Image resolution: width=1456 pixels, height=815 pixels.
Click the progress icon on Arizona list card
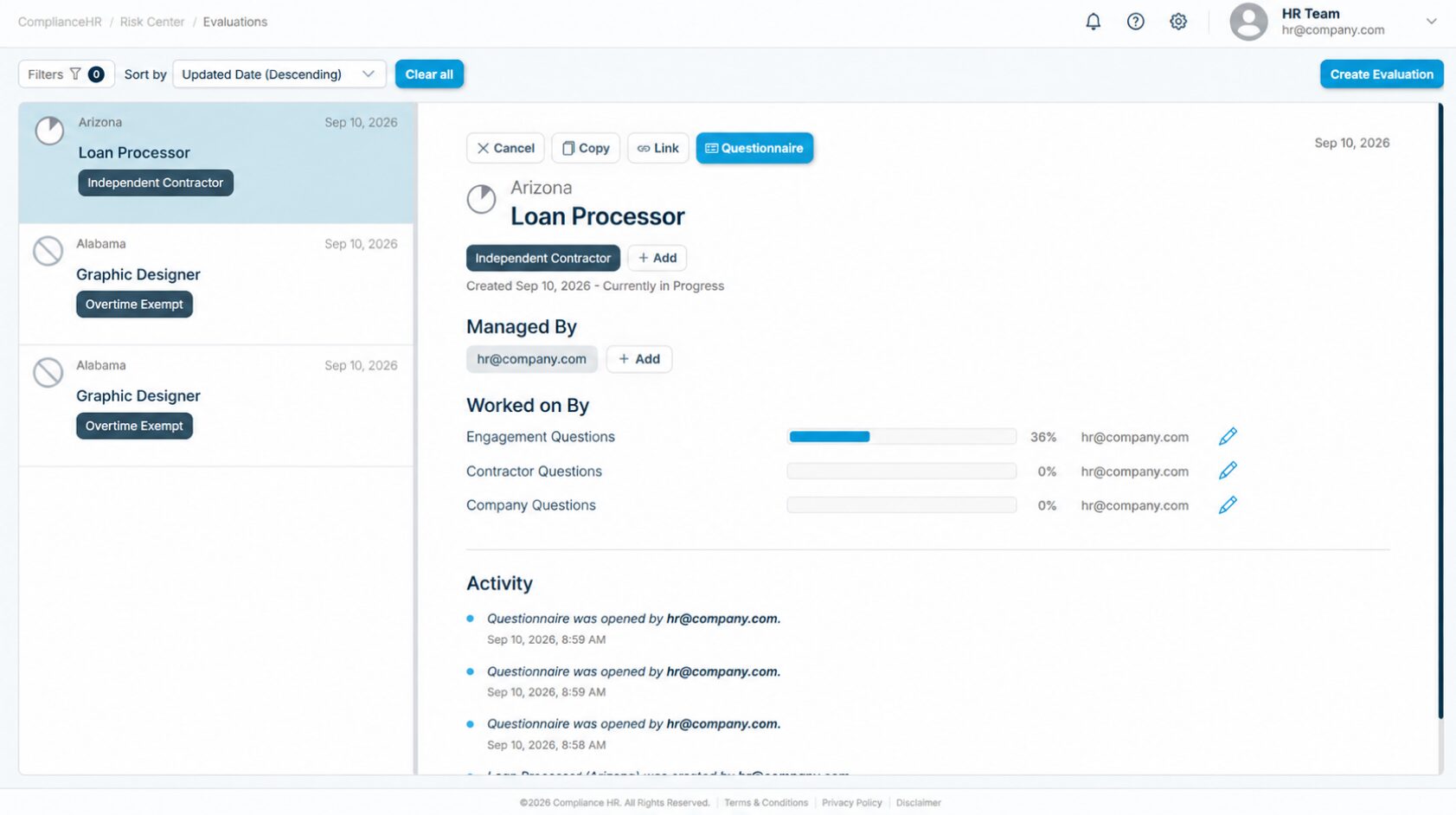[49, 131]
